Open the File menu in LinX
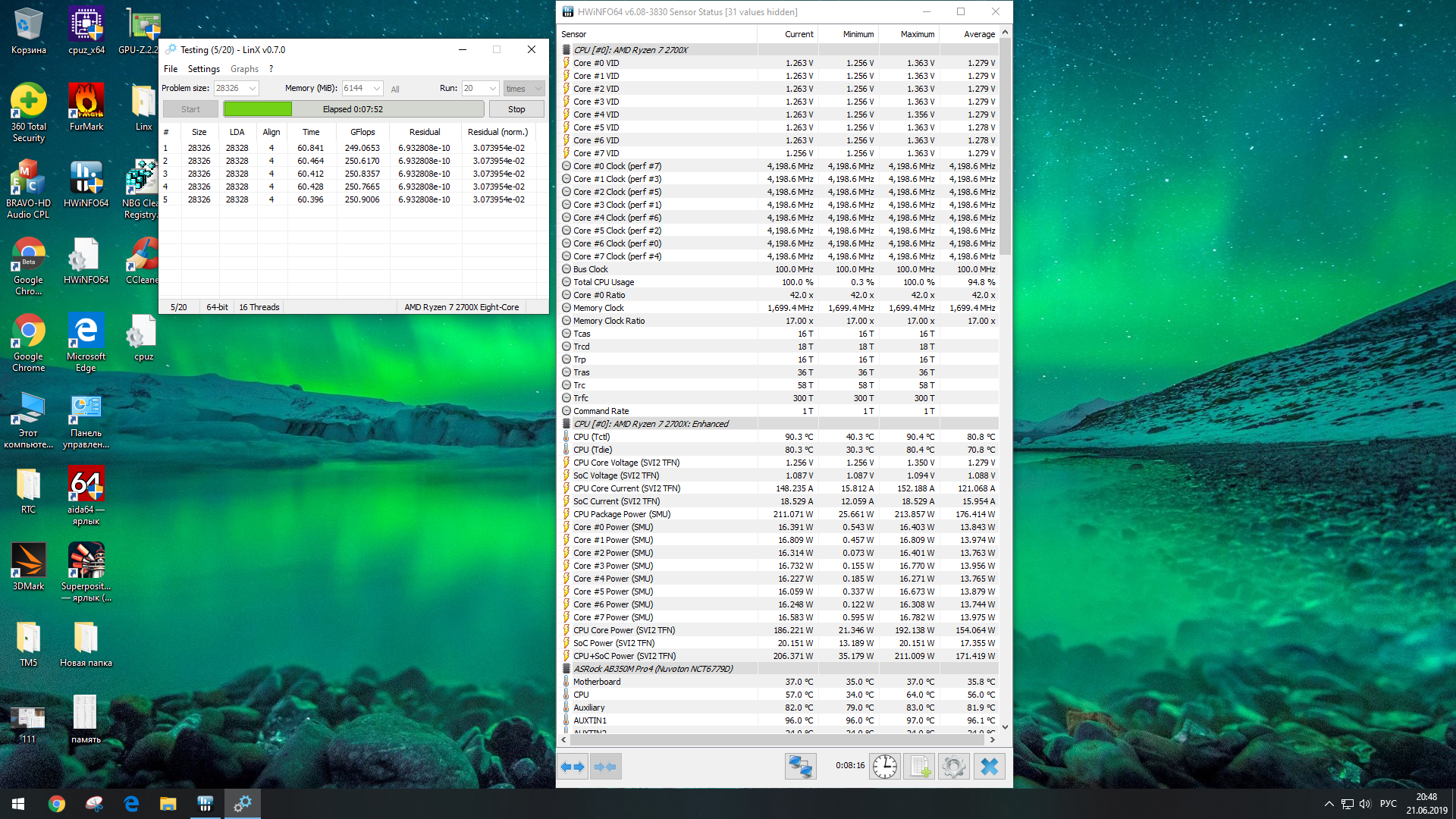1456x819 pixels. [171, 69]
